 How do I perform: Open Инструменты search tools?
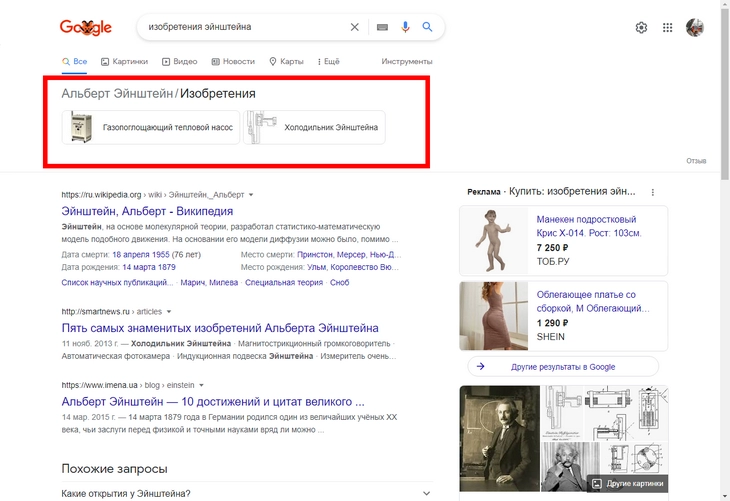pos(406,61)
